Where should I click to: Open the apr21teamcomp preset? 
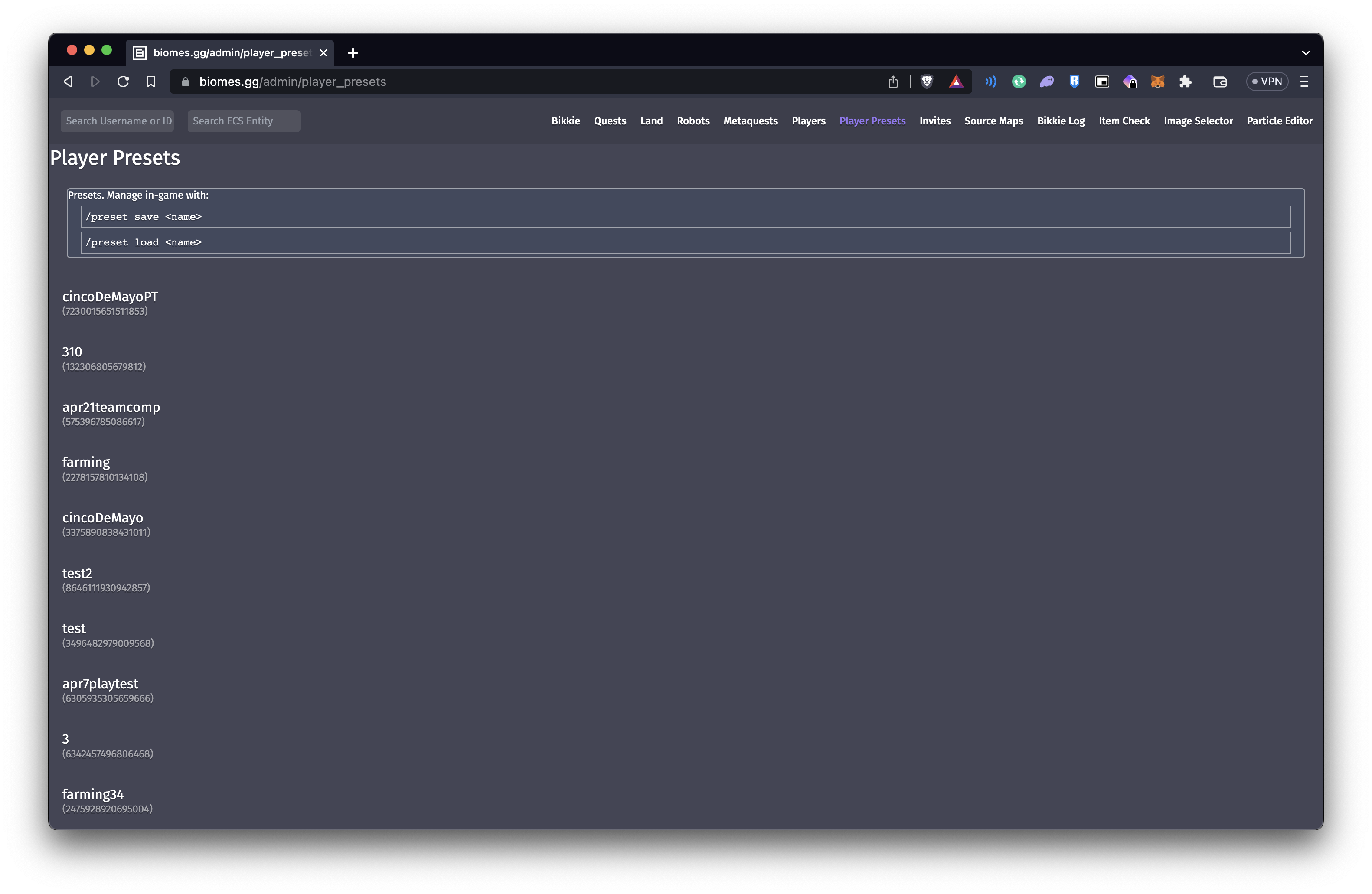click(111, 408)
